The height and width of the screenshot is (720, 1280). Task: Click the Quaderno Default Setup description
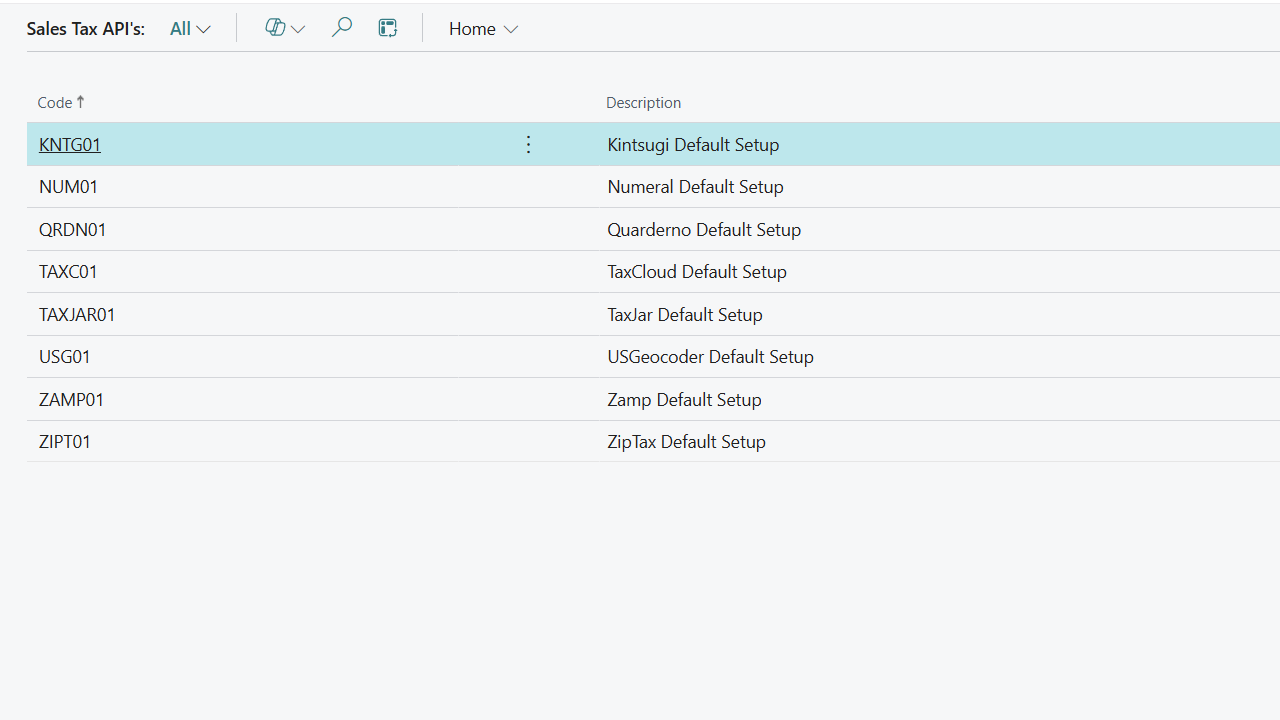(x=704, y=230)
